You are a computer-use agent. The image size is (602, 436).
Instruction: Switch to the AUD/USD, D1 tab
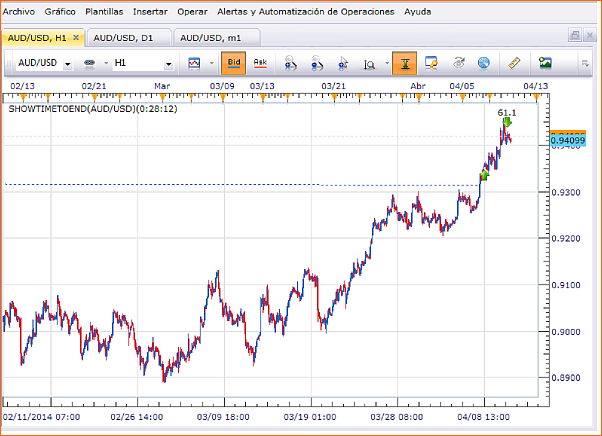[x=129, y=38]
